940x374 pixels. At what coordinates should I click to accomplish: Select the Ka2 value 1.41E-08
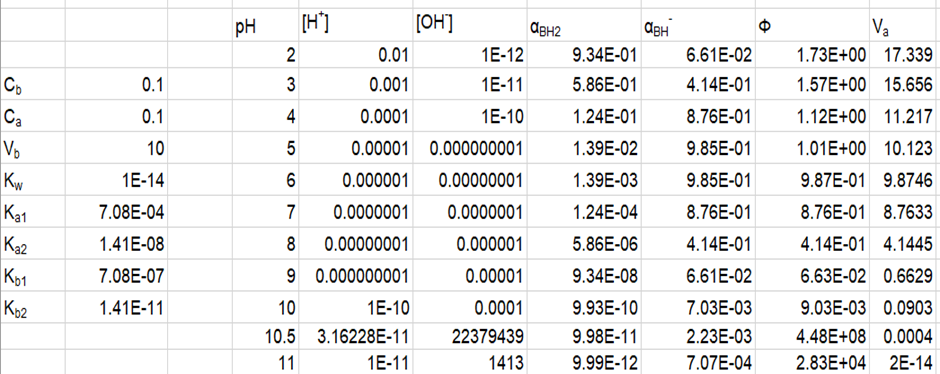tap(116, 244)
